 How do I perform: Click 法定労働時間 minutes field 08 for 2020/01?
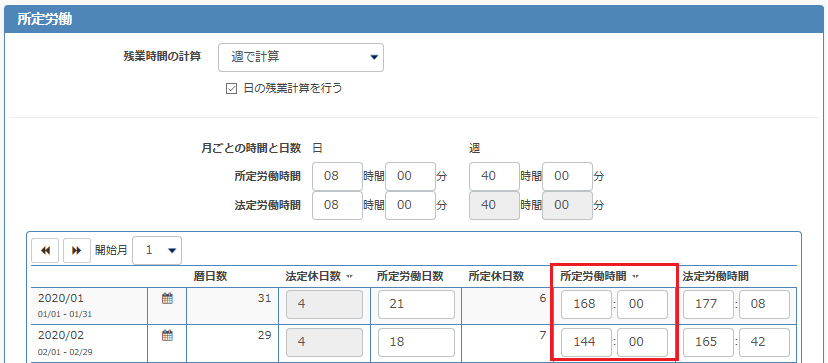[764, 304]
